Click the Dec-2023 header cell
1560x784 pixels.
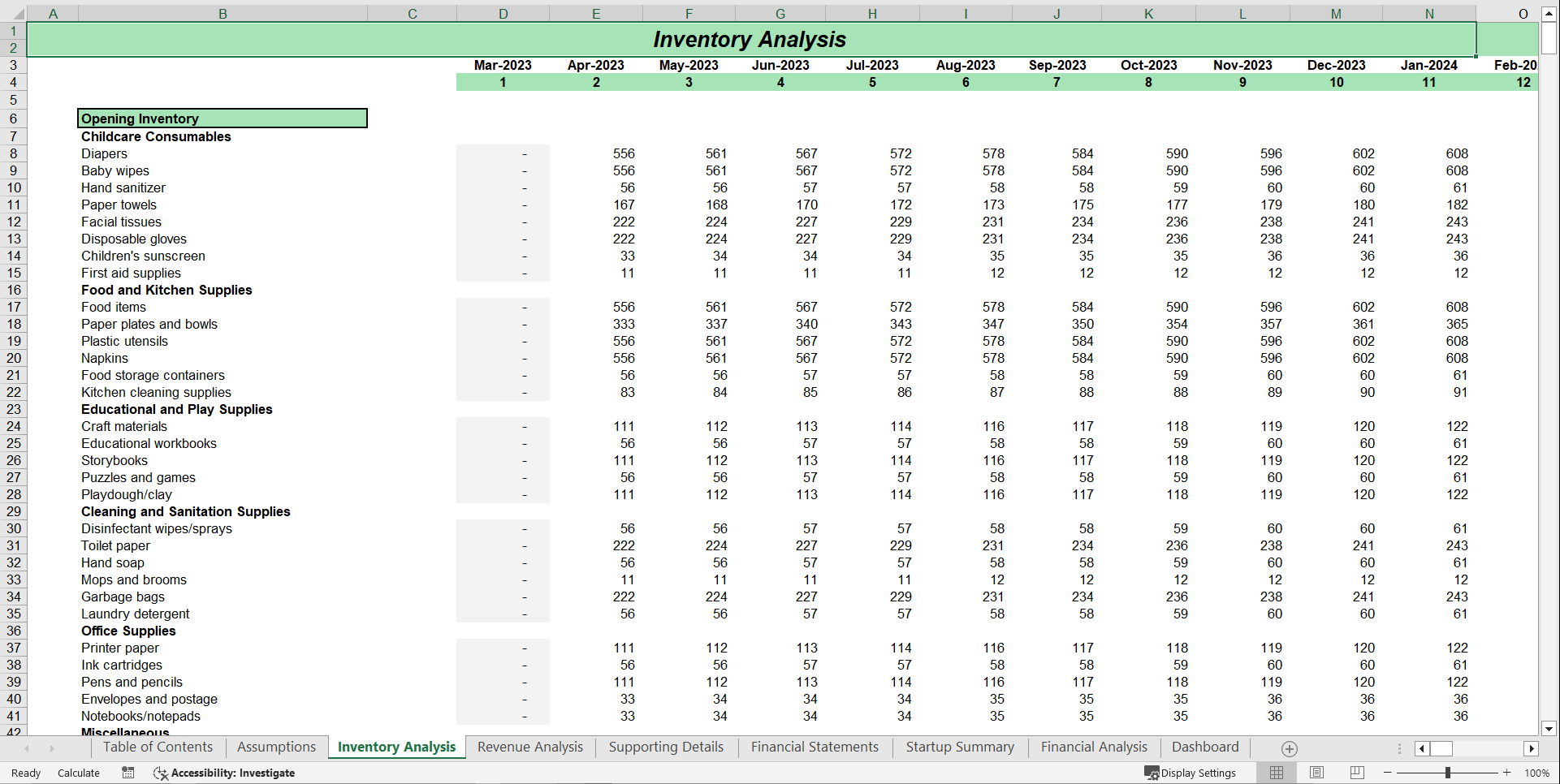tap(1336, 65)
